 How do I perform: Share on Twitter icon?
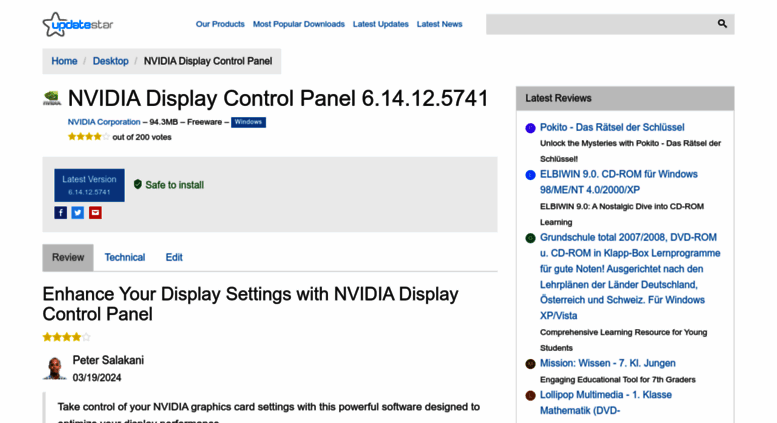[78, 212]
